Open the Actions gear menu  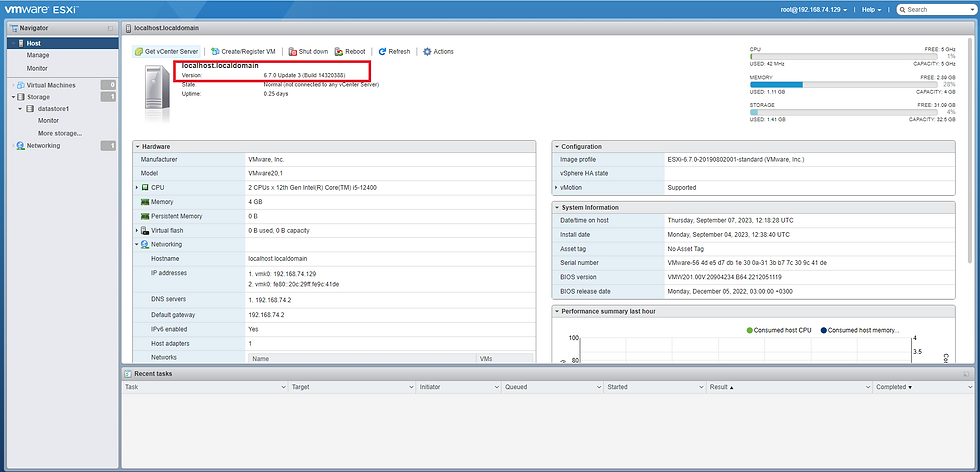(439, 52)
